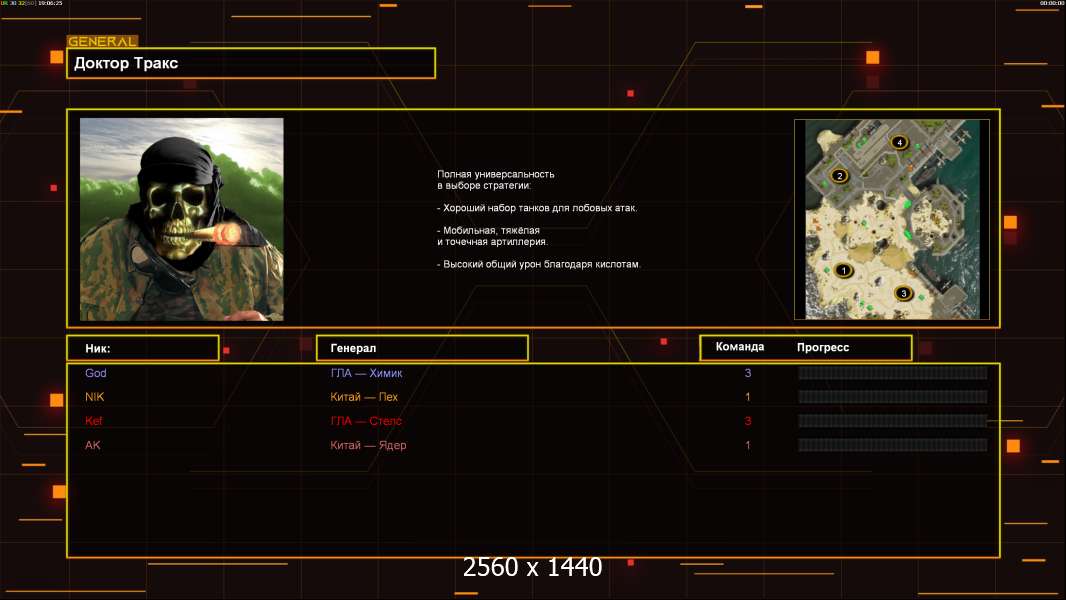1066x600 pixels.
Task: Select start position 4 on the map
Action: tap(899, 143)
